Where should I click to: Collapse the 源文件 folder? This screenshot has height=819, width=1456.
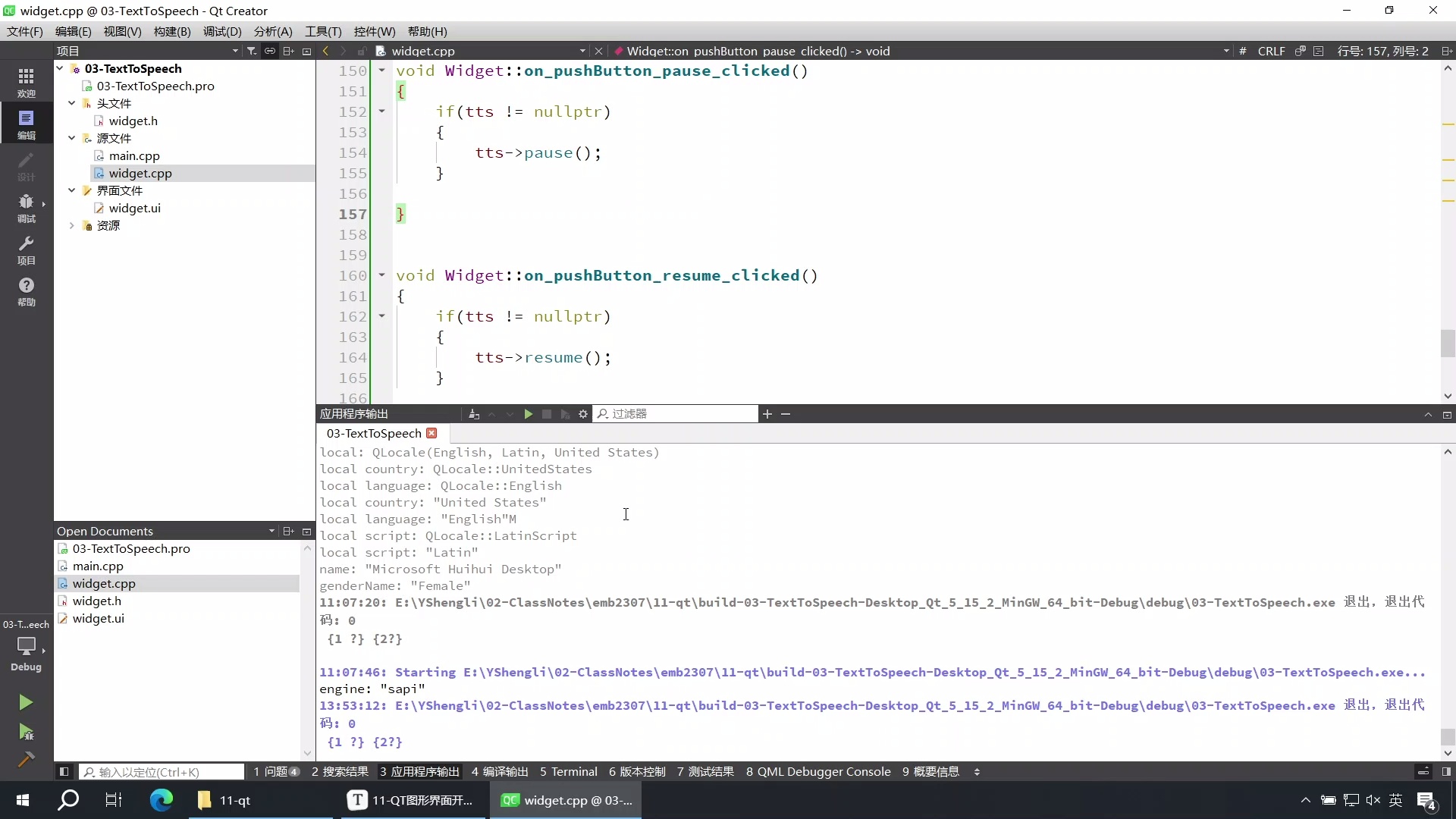72,138
